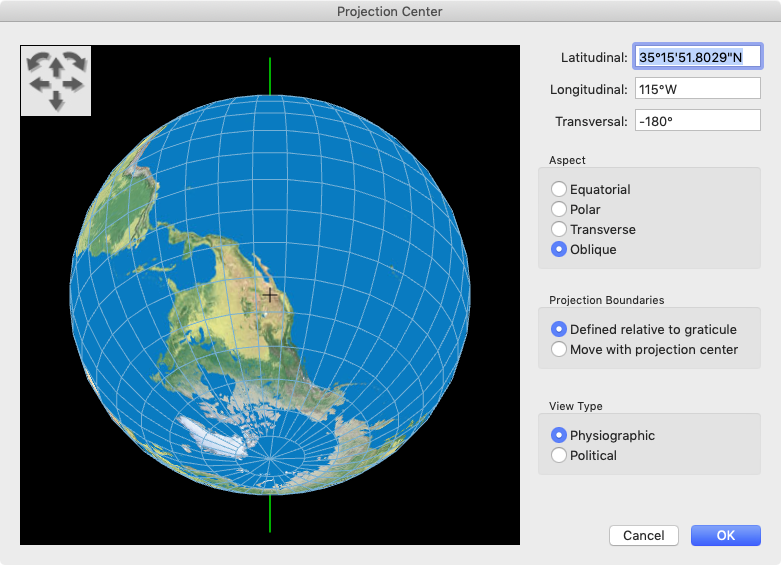This screenshot has height=565, width=781.
Task: Click the left arrow globe control
Action: pos(39,84)
